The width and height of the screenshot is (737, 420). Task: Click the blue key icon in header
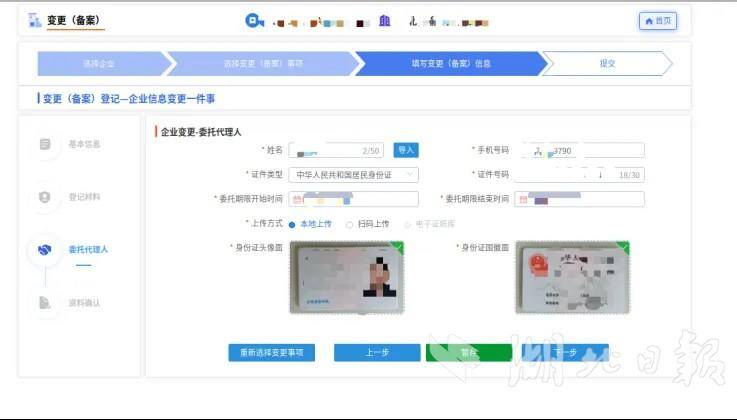coord(254,21)
